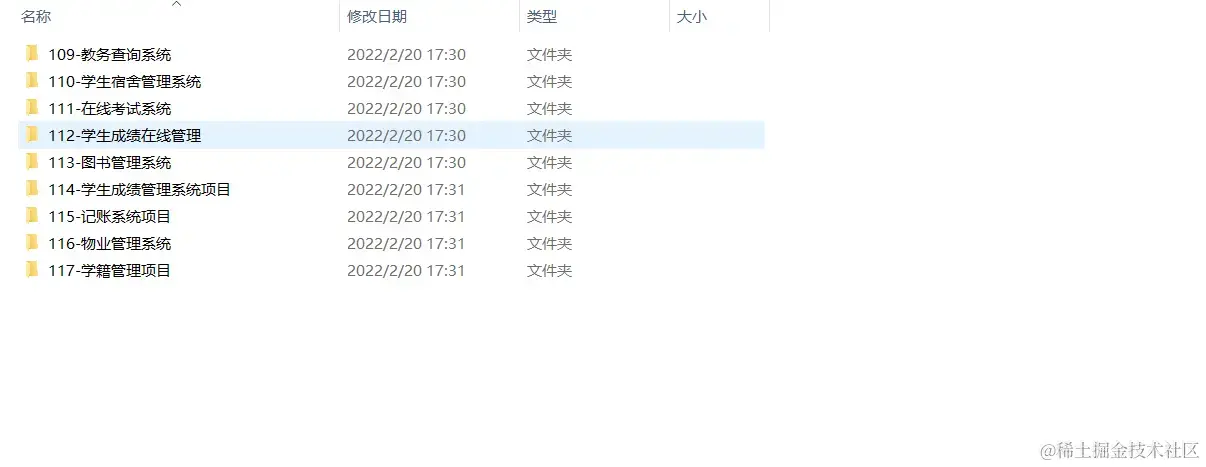1206x467 pixels.
Task: Select the 111-在线考试系统 folder icon
Action: 32,108
